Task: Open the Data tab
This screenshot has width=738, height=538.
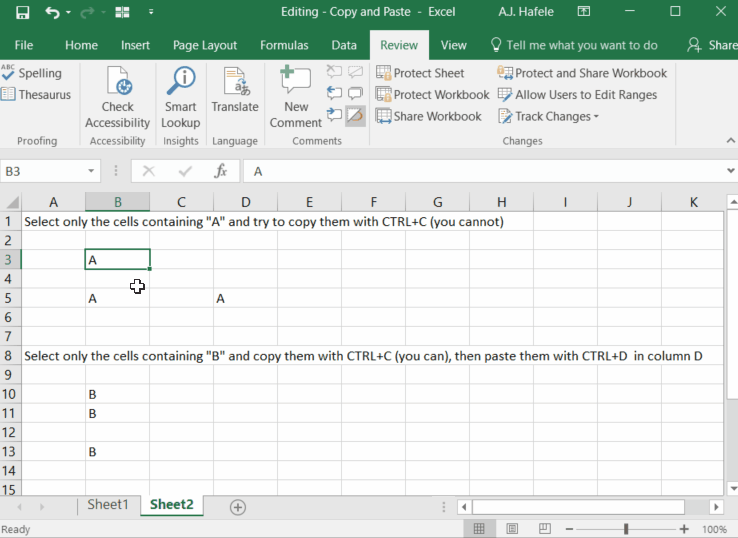Action: coord(344,45)
